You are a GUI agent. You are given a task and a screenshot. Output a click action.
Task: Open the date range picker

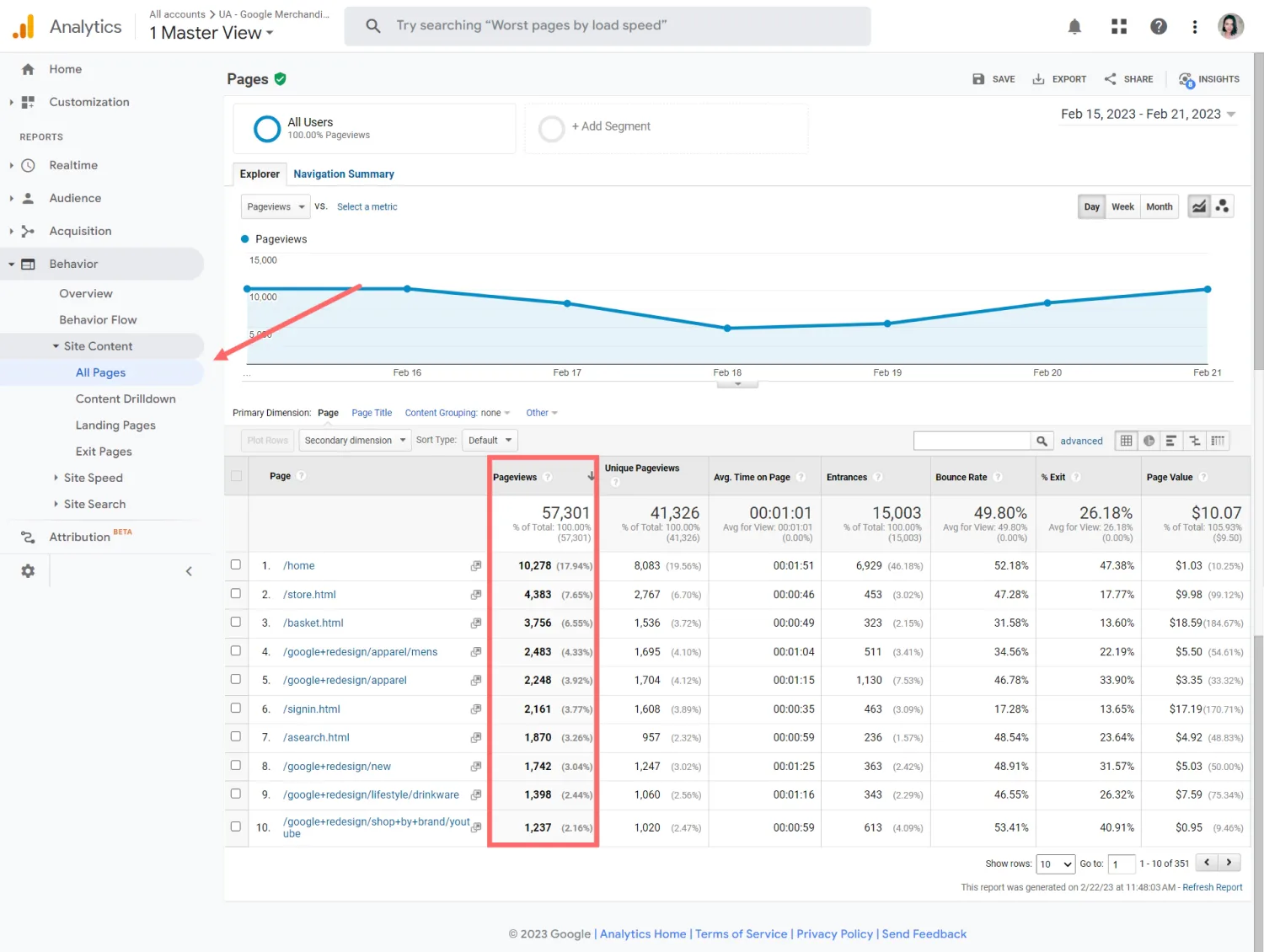click(1148, 115)
